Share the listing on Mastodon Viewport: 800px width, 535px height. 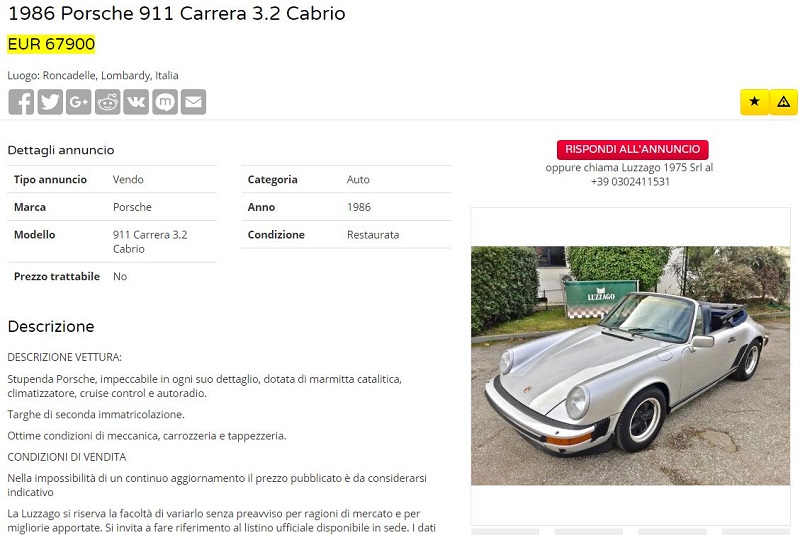click(165, 102)
